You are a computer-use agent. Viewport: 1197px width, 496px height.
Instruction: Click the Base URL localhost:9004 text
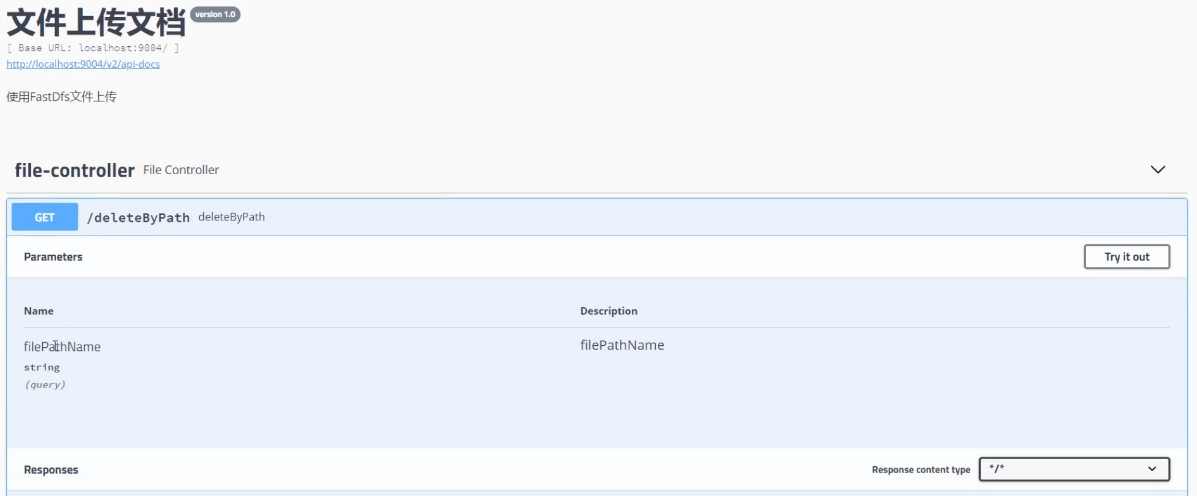tap(93, 48)
